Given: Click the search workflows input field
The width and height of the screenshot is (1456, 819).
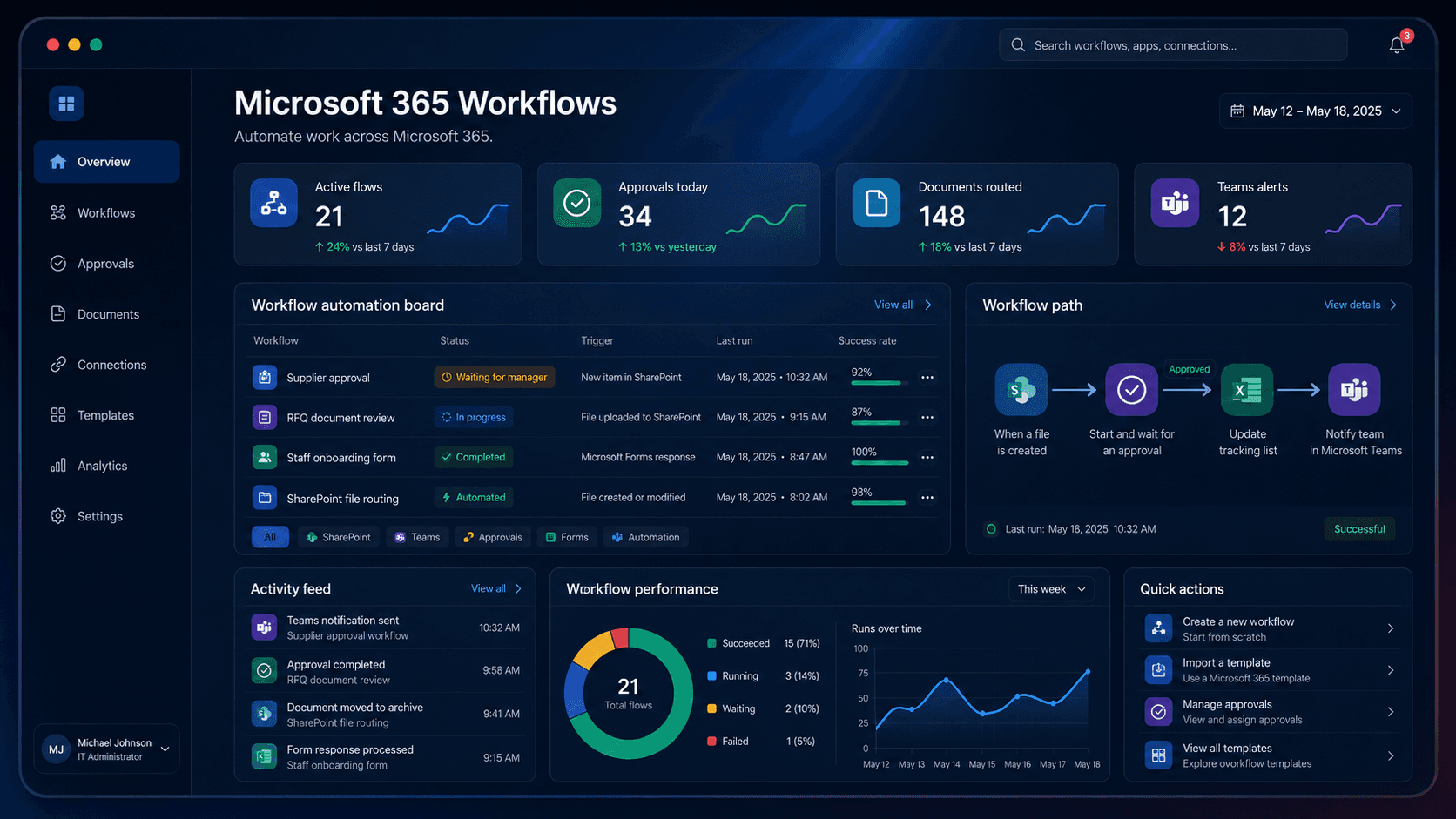Looking at the screenshot, I should pos(1173,45).
